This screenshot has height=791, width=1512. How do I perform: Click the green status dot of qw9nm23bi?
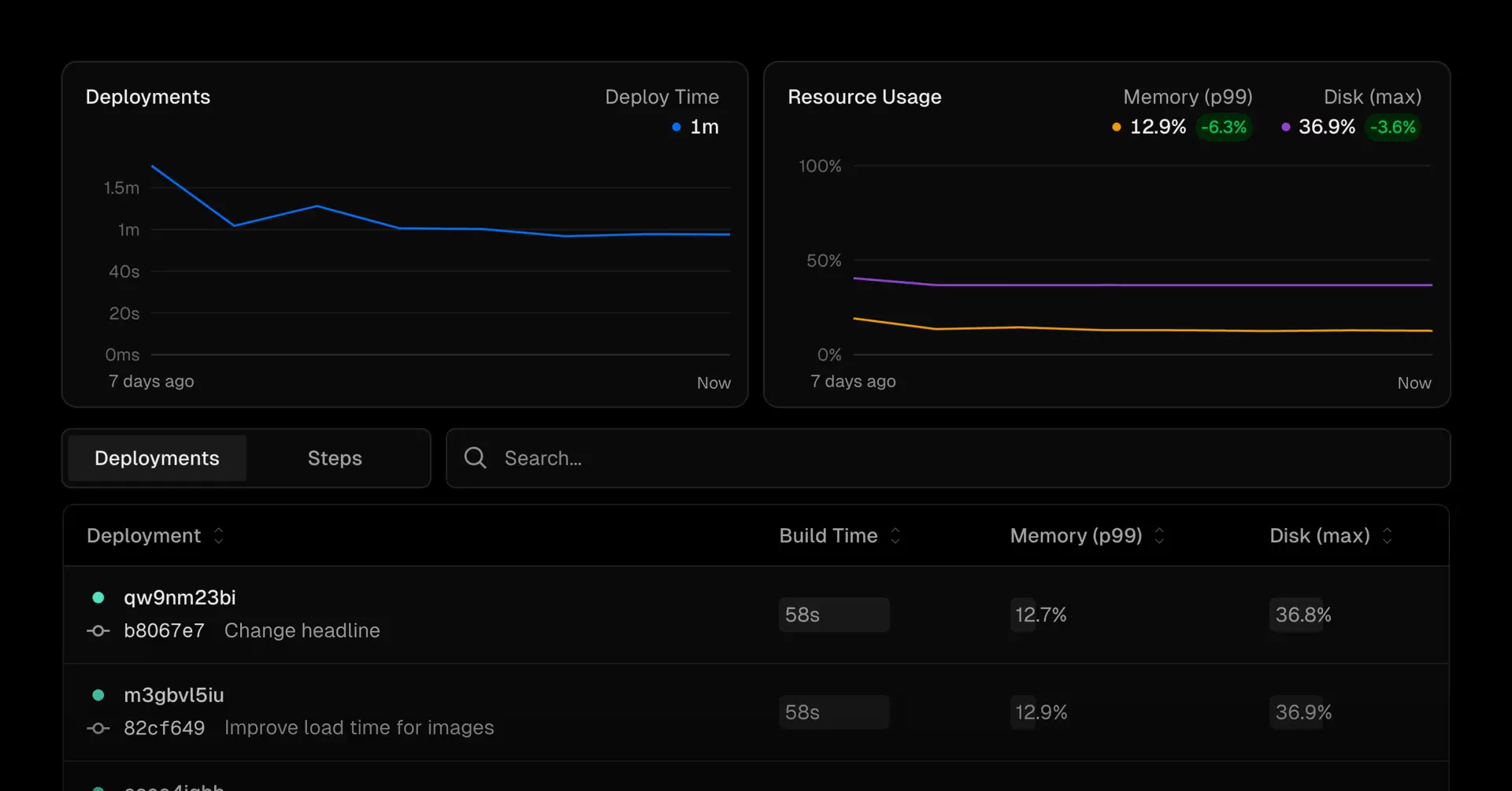[98, 597]
